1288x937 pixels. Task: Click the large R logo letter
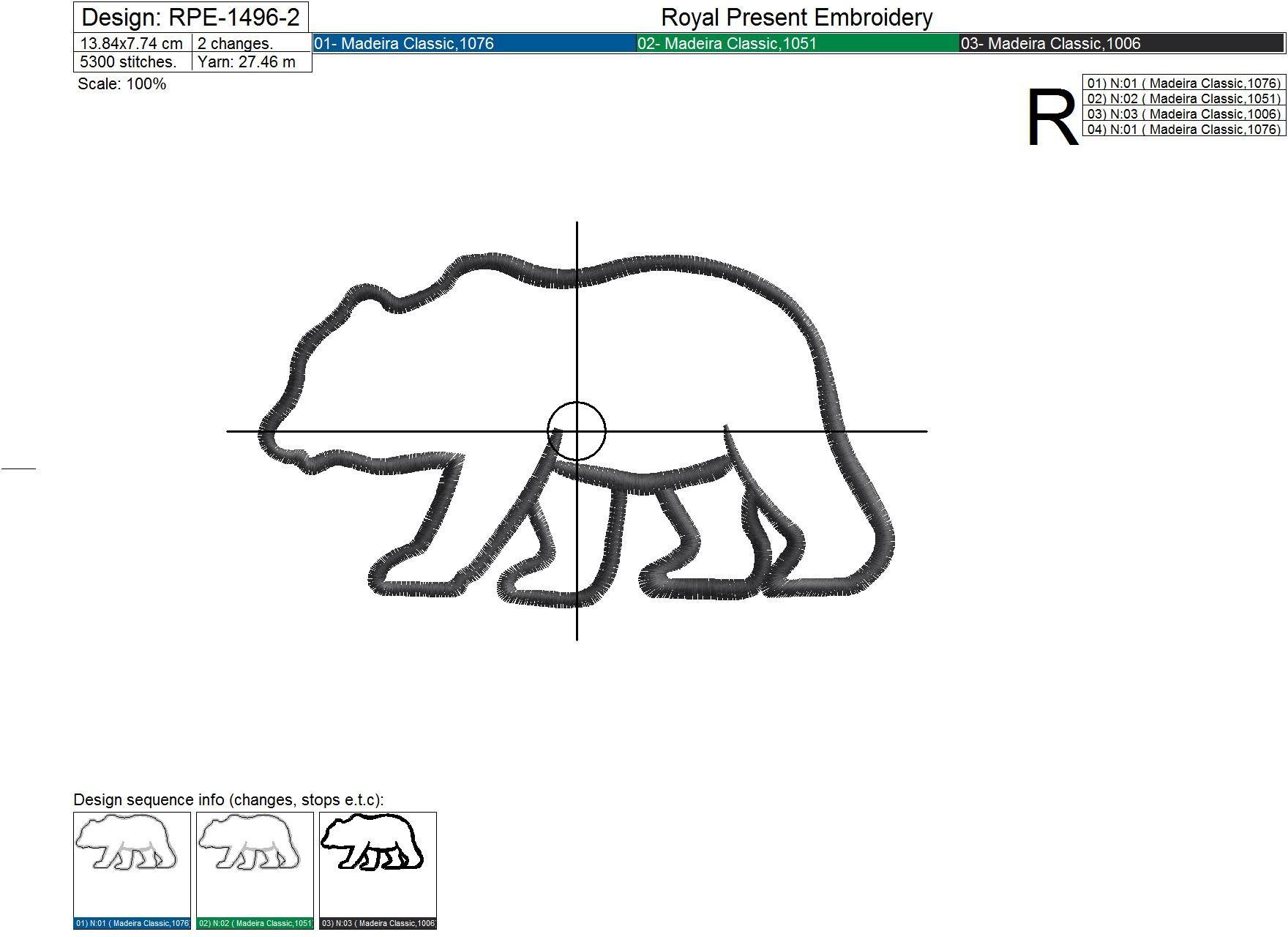point(1052,117)
